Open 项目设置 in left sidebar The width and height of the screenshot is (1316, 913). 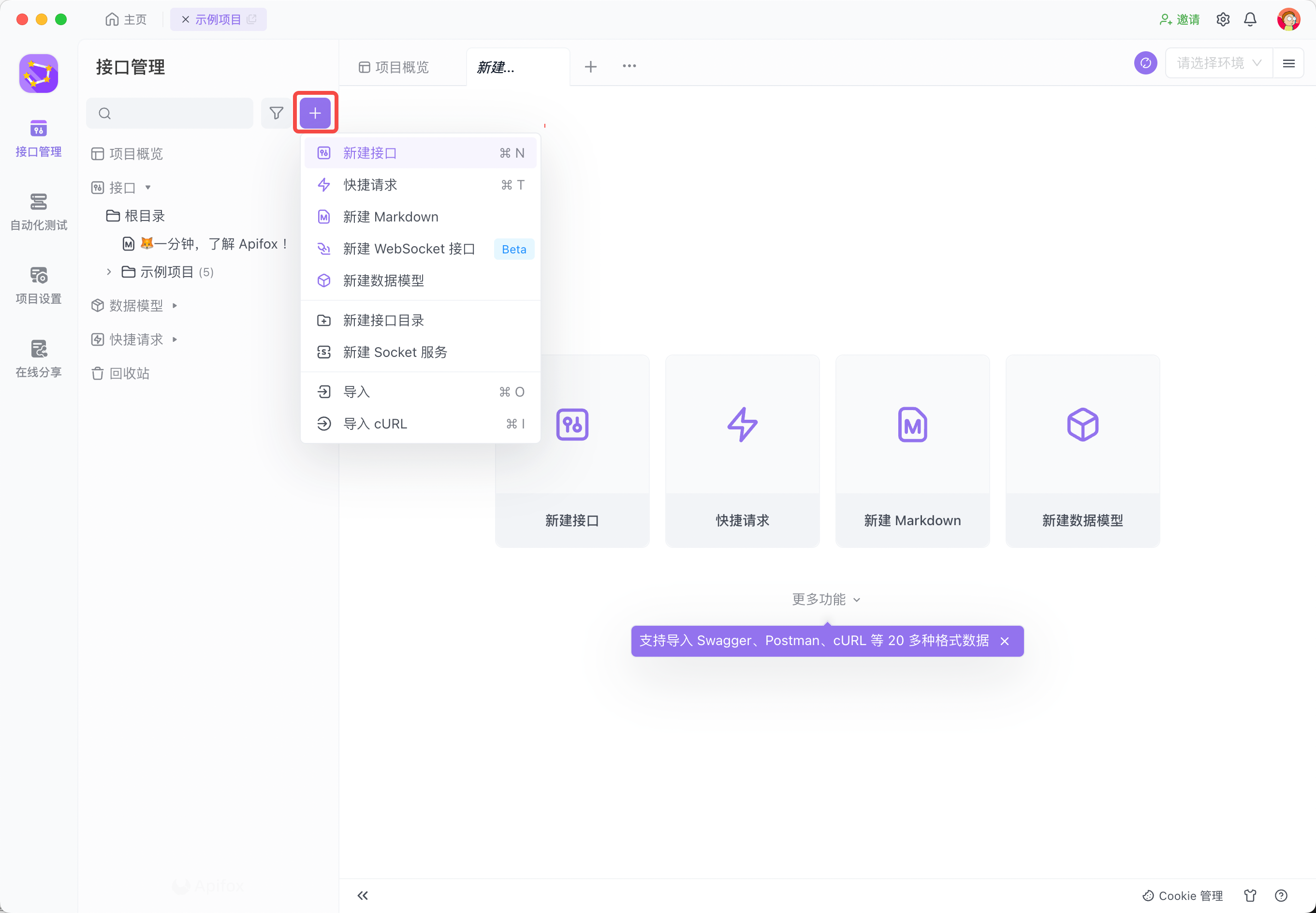click(38, 285)
